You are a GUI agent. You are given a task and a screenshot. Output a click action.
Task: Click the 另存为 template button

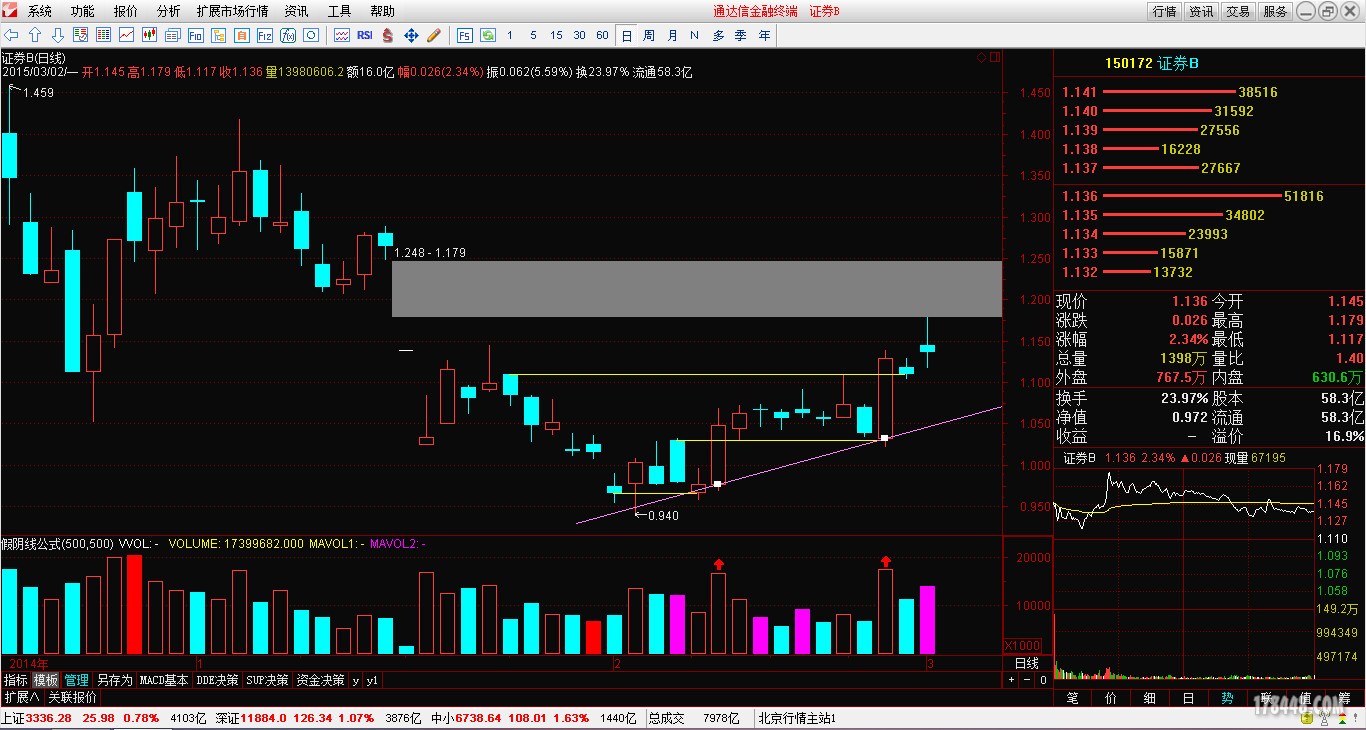[x=115, y=680]
